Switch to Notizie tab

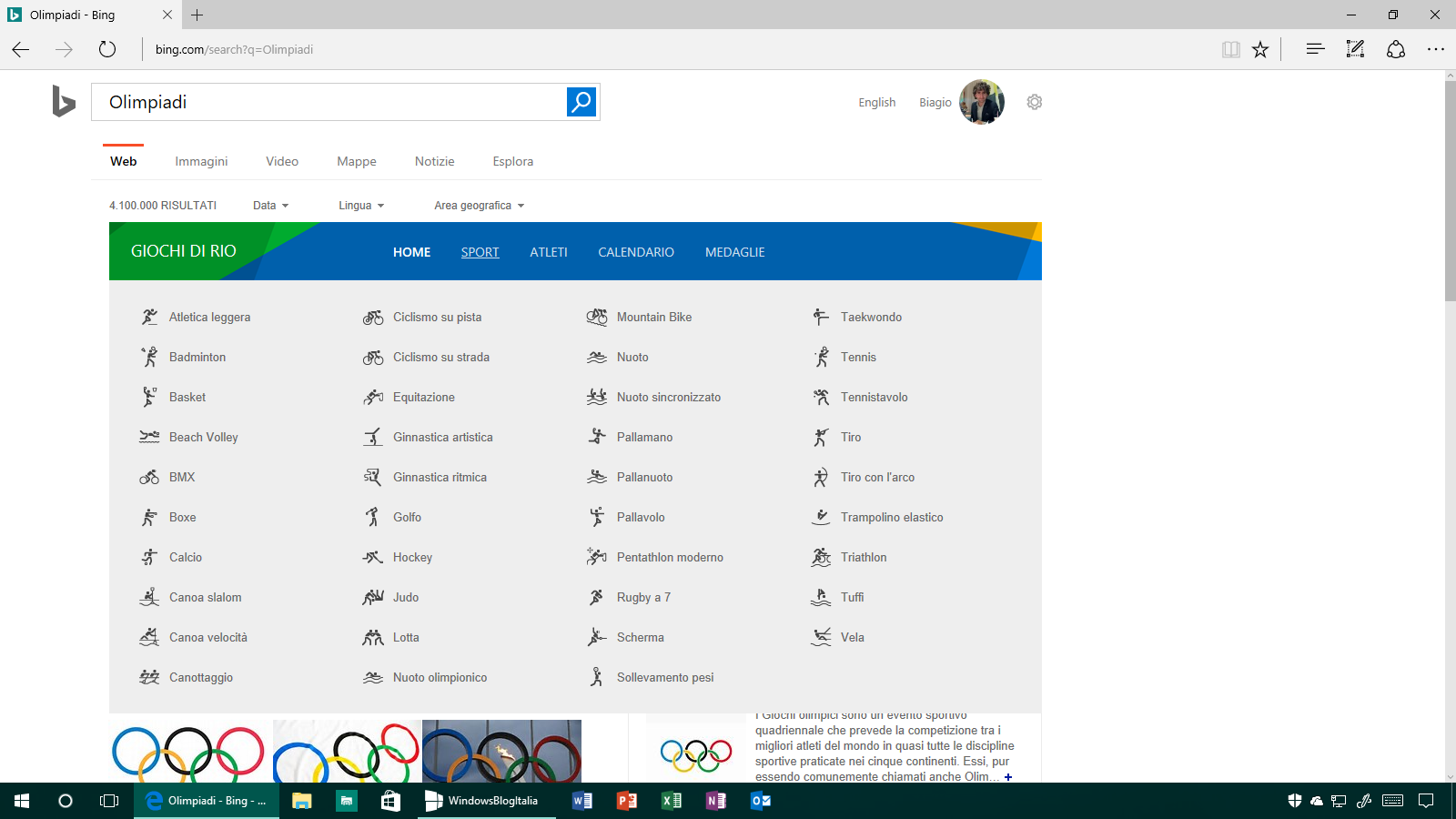click(x=435, y=161)
